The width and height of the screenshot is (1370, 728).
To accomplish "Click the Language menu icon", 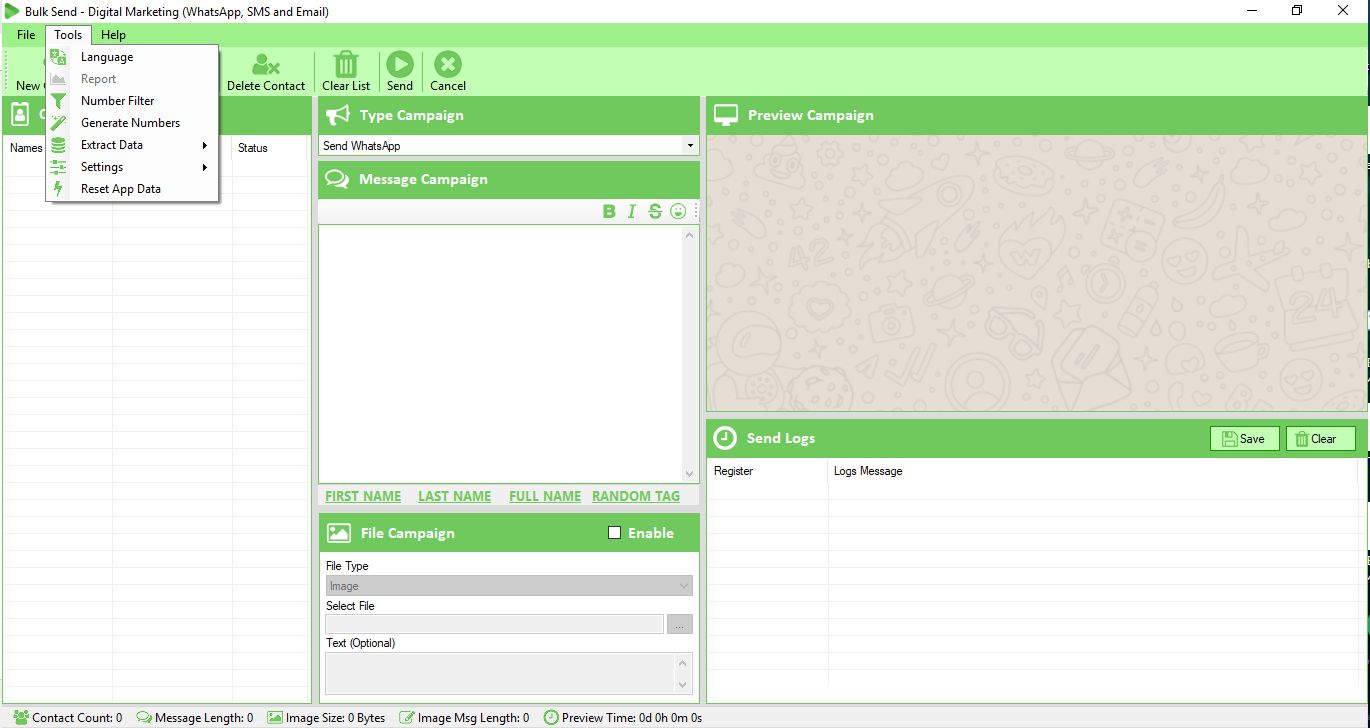I will point(59,57).
